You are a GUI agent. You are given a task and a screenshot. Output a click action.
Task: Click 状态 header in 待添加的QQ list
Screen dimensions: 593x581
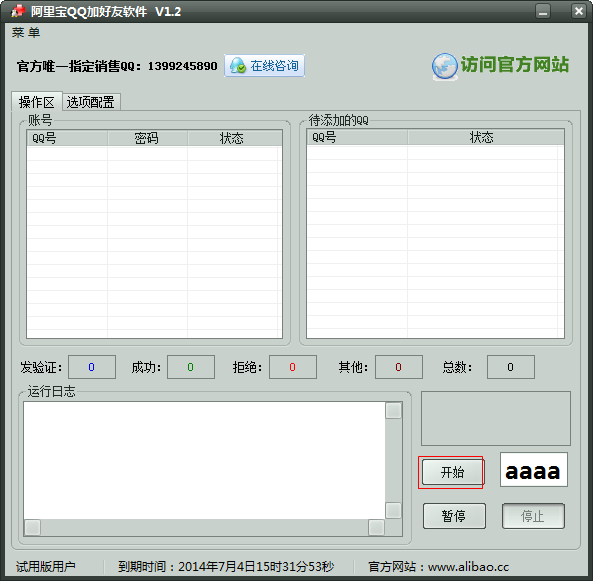pos(486,137)
